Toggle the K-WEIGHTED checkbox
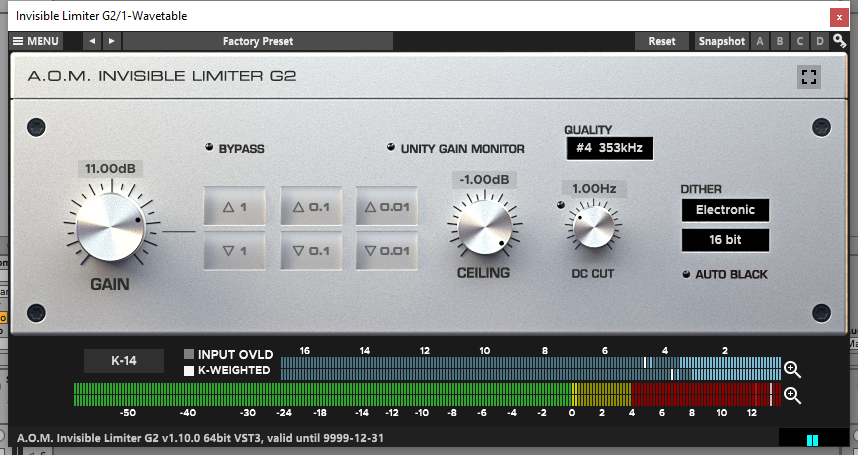Screen dimensions: 858x455 coord(189,371)
